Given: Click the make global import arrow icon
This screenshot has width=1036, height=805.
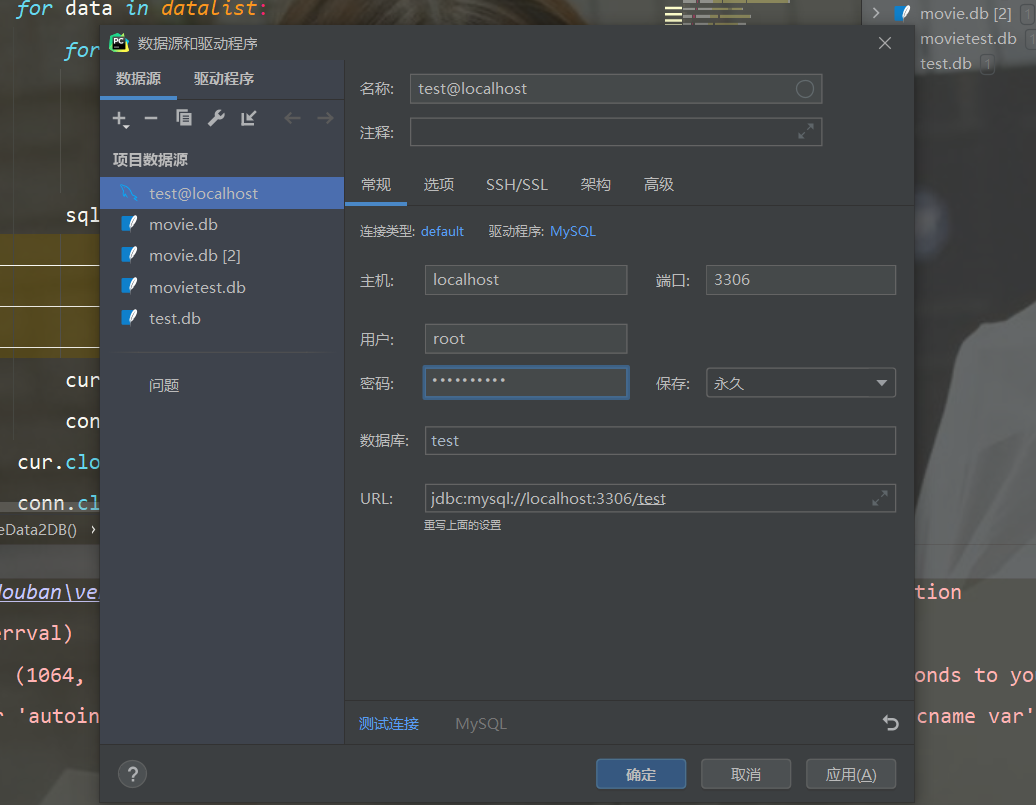Looking at the screenshot, I should tap(248, 118).
